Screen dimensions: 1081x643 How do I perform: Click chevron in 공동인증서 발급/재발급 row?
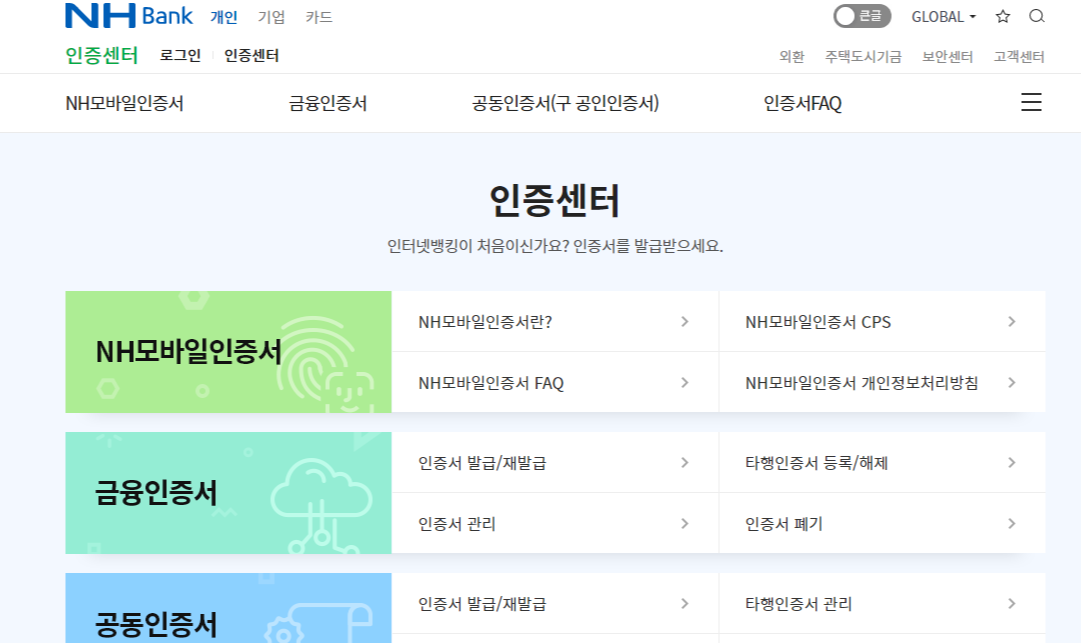coord(685,604)
